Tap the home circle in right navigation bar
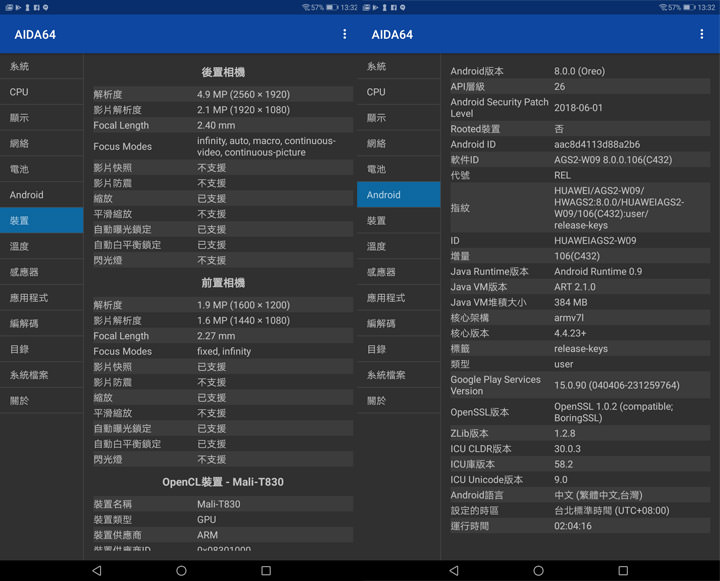720x581 pixels. tap(538, 570)
